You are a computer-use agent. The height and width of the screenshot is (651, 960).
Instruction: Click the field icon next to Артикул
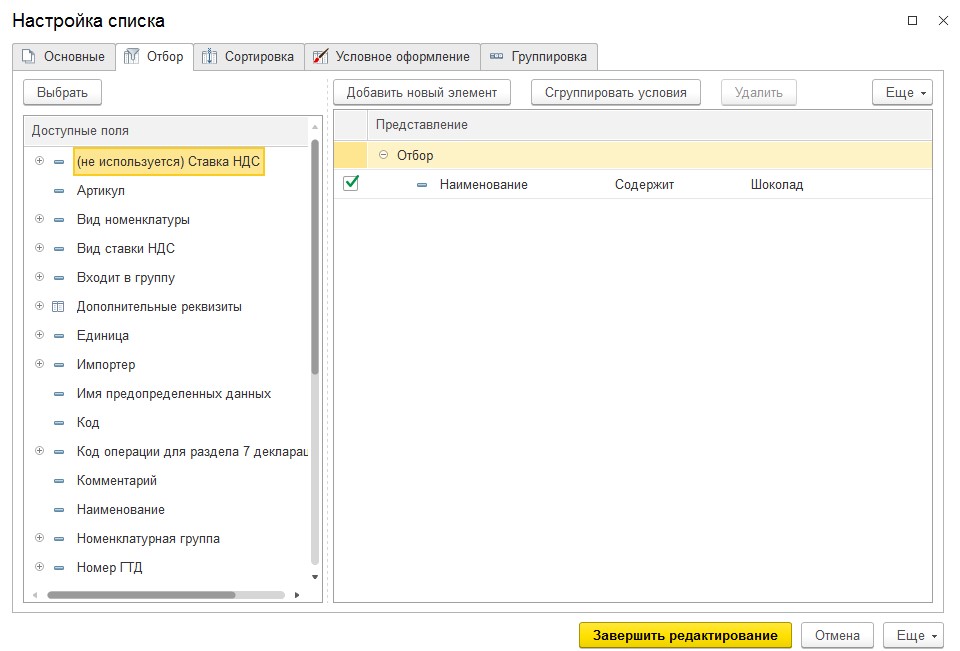[58, 191]
